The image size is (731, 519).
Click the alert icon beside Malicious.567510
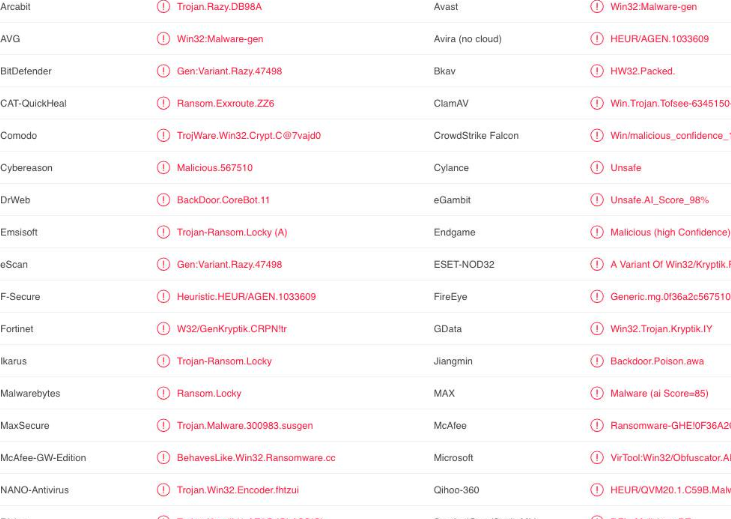click(x=164, y=168)
